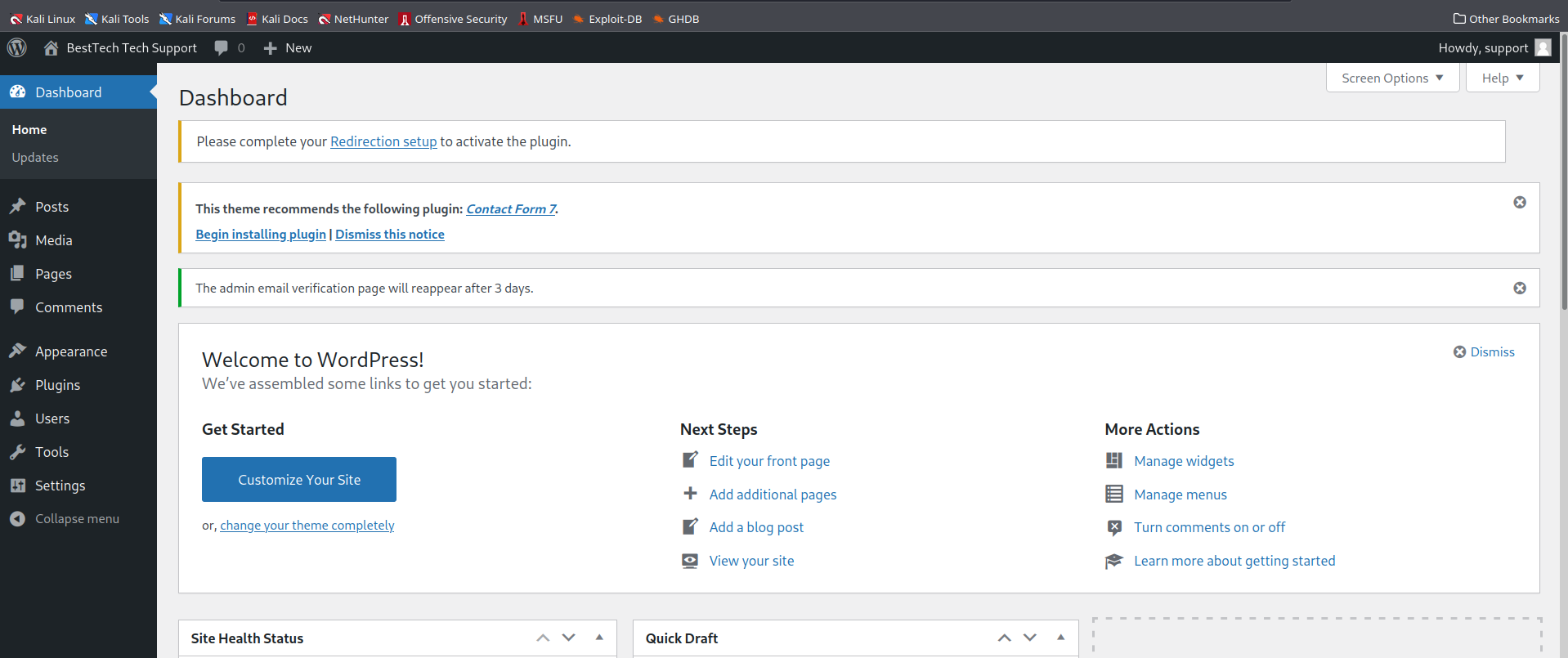This screenshot has width=1568, height=658.
Task: Move Quick Draft panel up
Action: tap(1004, 638)
